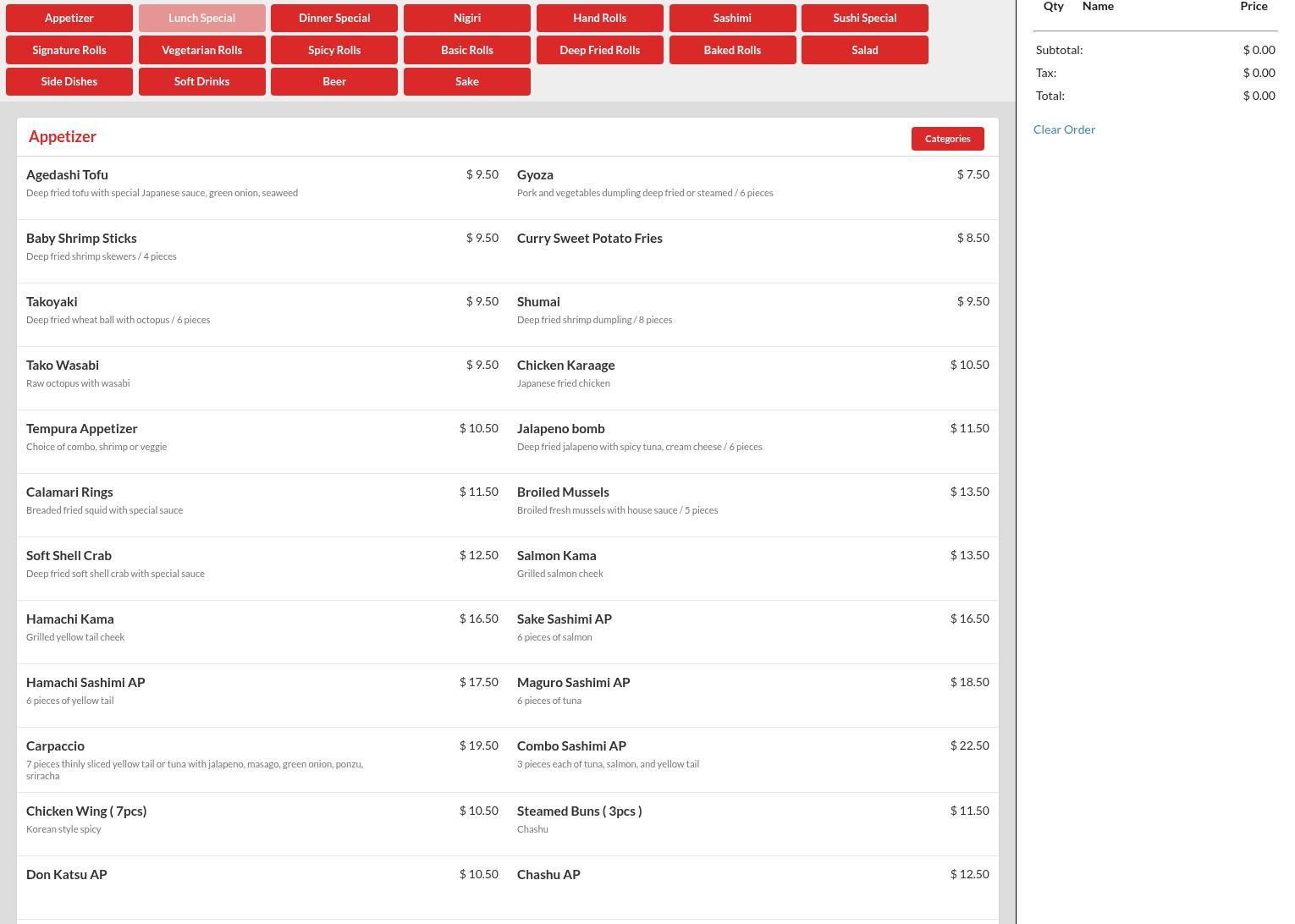Screen dimensions: 1295x924
Task: Pick the Jalapeno bomb appetizer
Action: tap(560, 429)
